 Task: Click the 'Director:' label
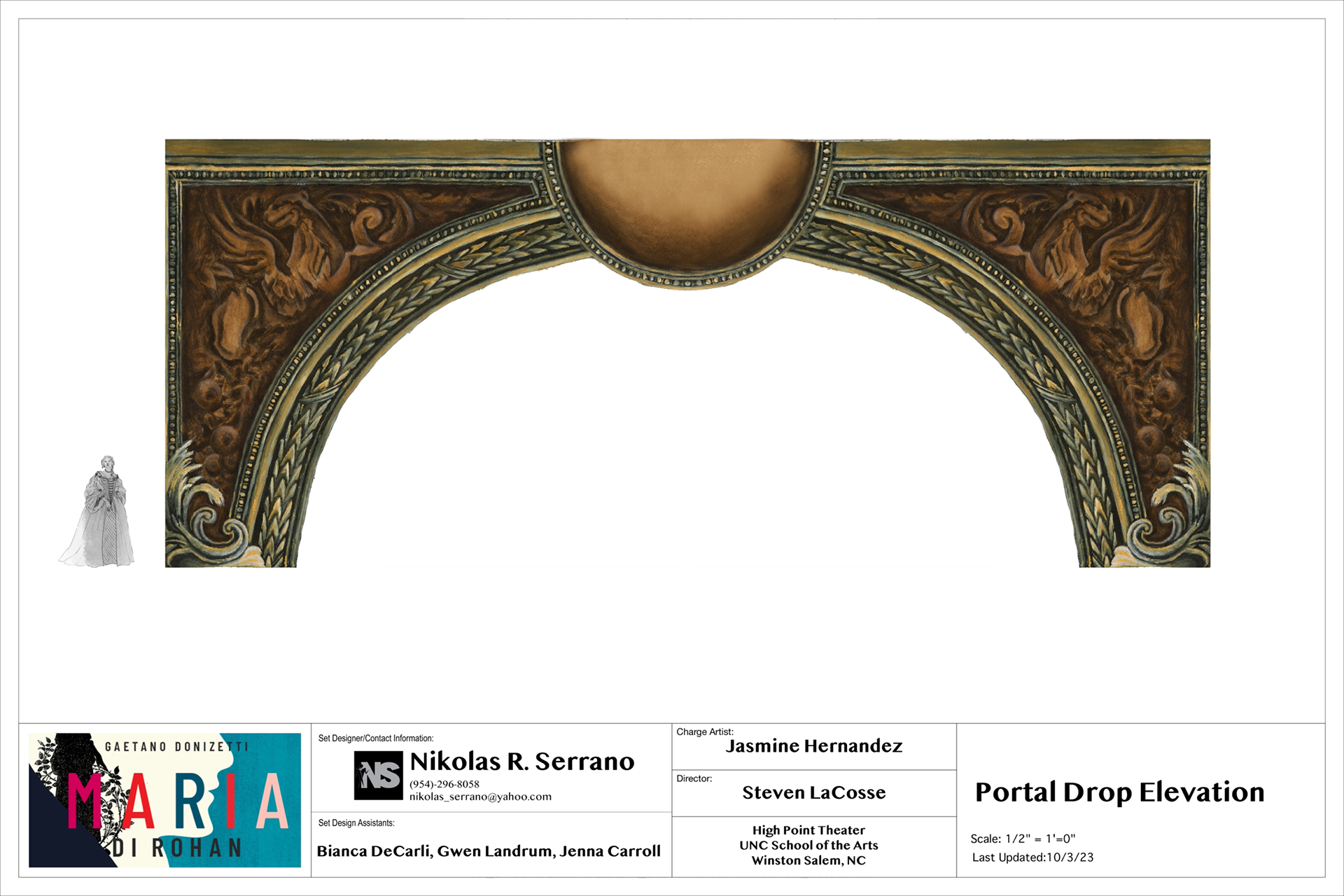(x=694, y=778)
